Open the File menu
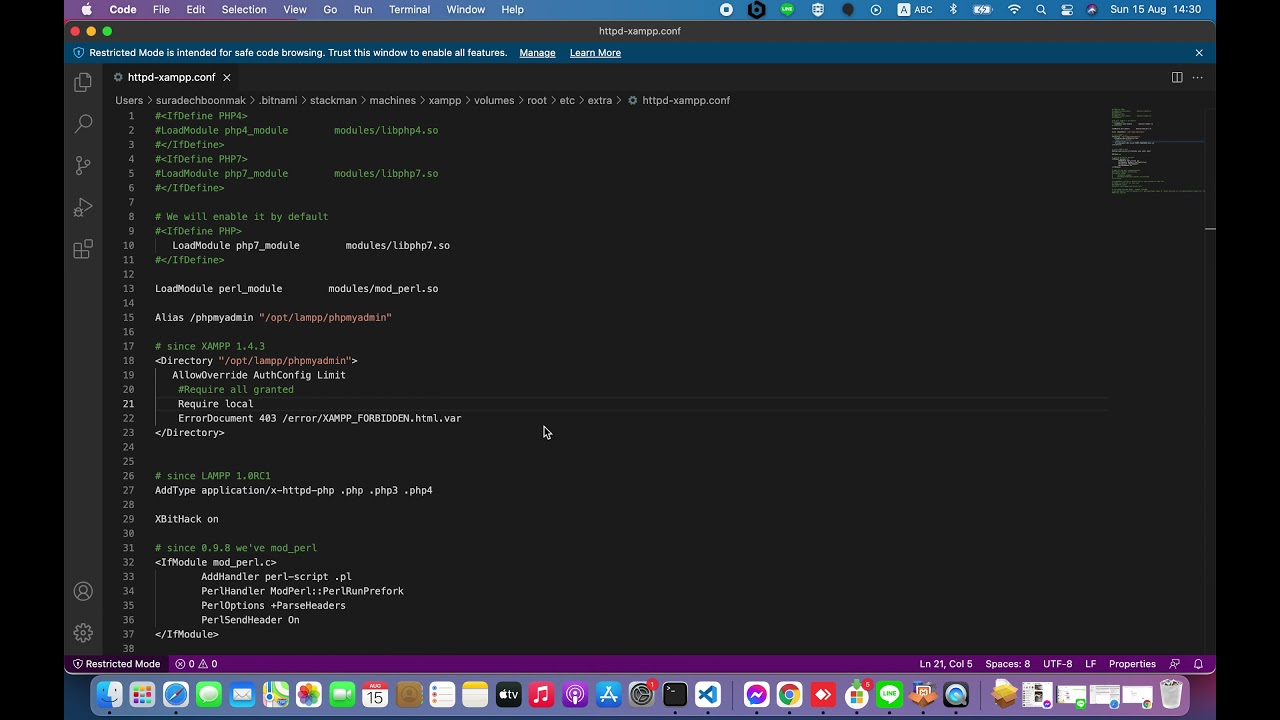1280x720 pixels. click(x=161, y=9)
